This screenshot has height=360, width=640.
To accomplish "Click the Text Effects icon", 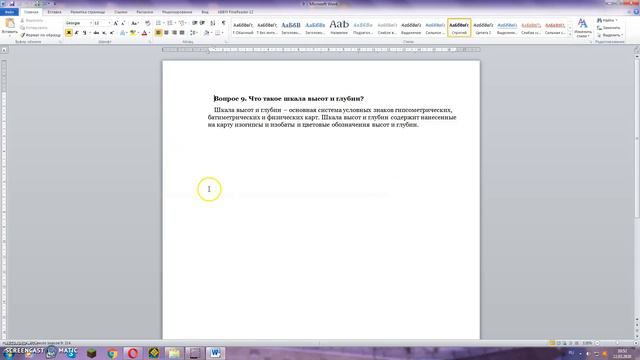I will tap(123, 33).
